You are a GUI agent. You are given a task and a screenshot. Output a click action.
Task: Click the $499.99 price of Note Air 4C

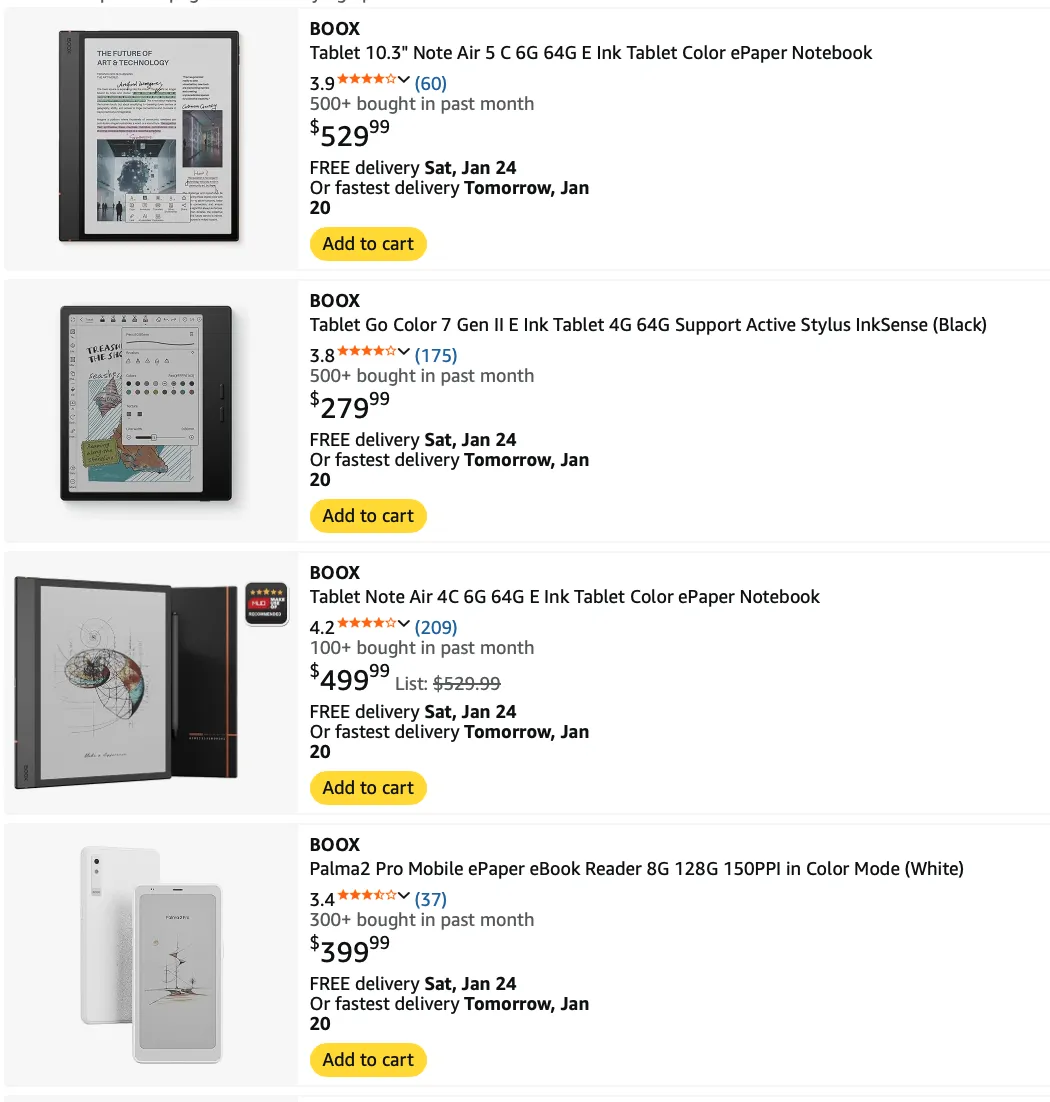coord(350,677)
